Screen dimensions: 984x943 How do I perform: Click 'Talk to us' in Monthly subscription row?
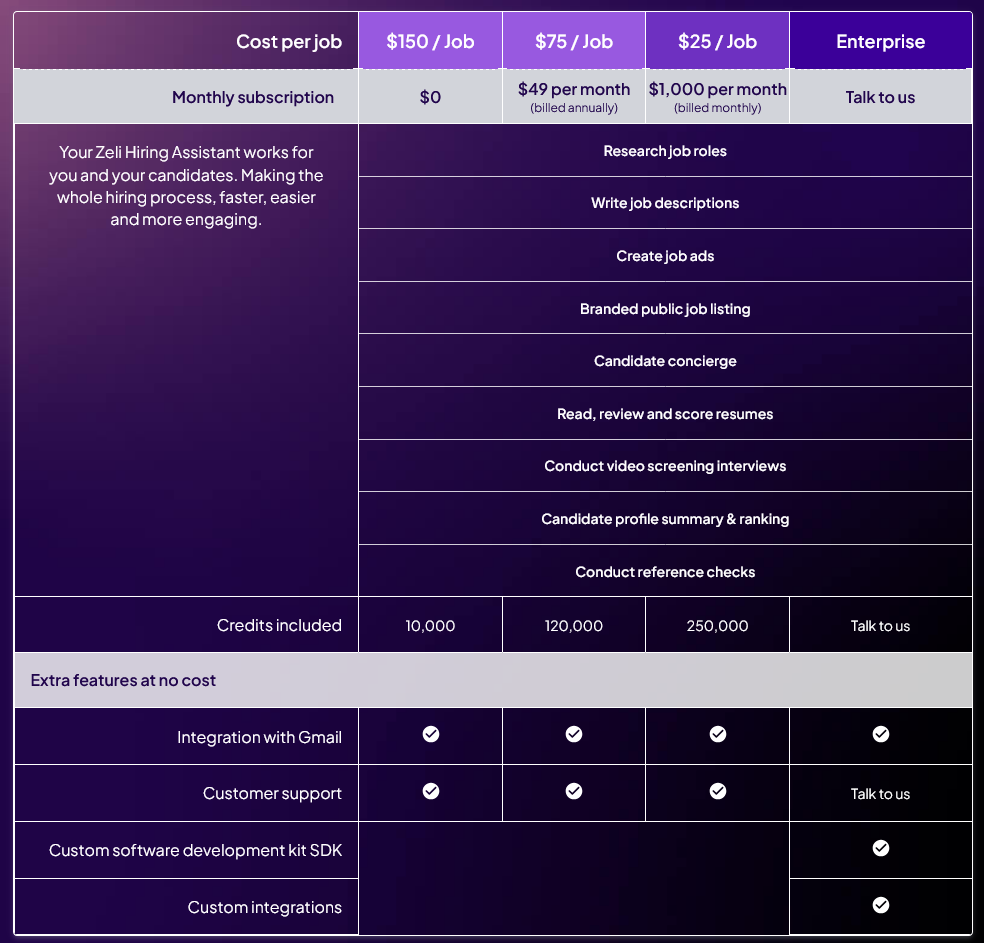pyautogui.click(x=880, y=97)
